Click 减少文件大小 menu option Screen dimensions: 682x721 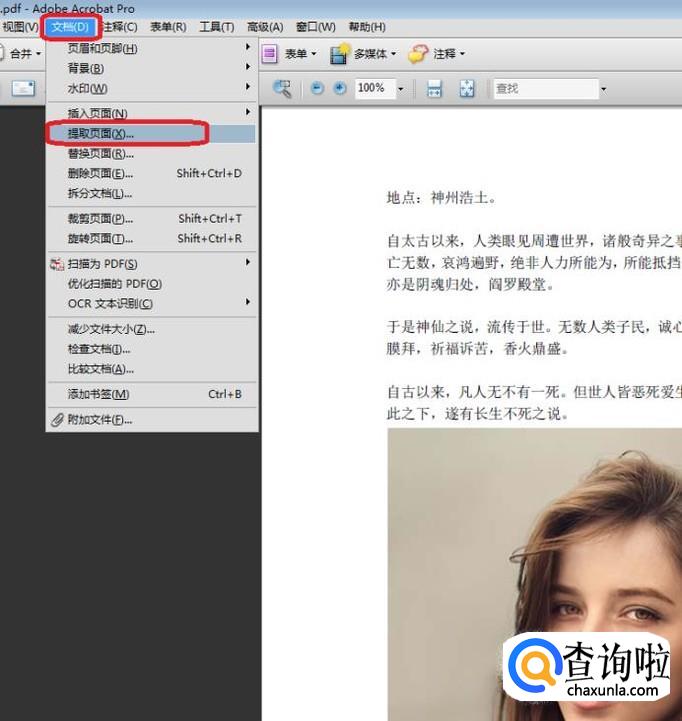pyautogui.click(x=110, y=329)
